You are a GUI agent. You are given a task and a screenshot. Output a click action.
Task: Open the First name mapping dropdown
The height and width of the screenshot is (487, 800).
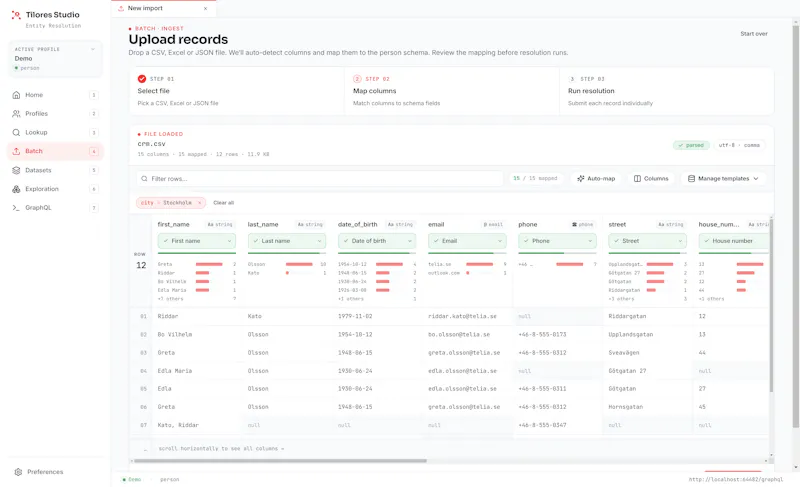(196, 241)
